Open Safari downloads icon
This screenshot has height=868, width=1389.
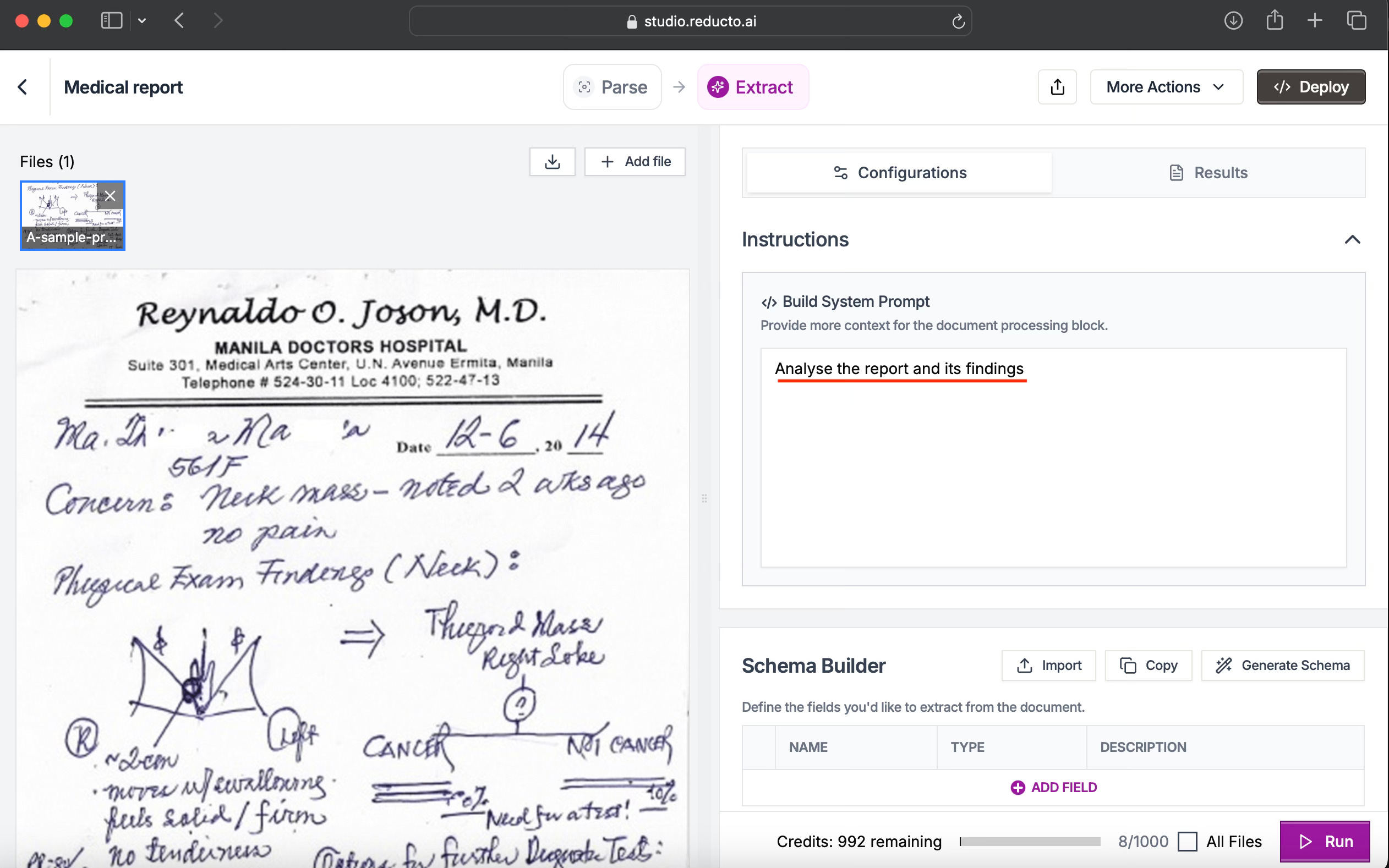[x=1233, y=21]
